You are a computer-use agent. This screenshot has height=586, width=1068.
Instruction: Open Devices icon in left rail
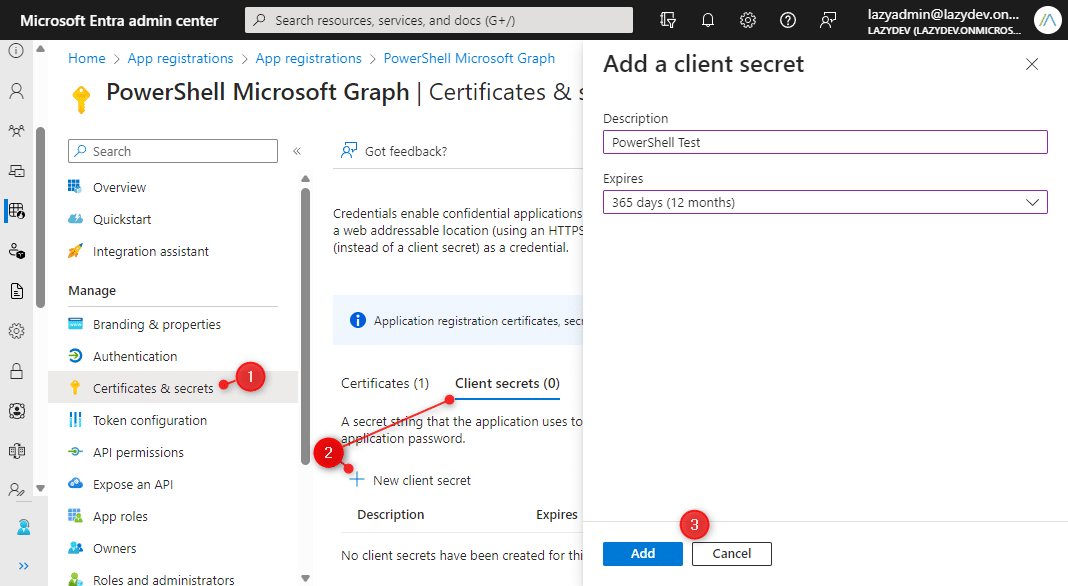16,171
